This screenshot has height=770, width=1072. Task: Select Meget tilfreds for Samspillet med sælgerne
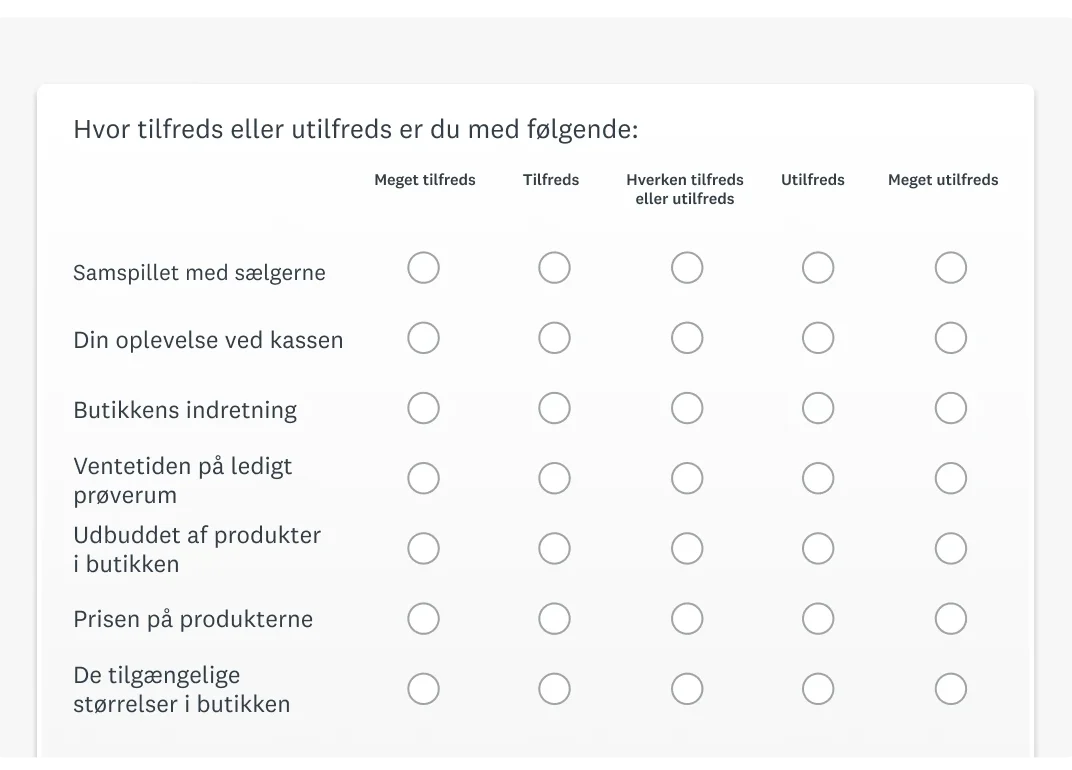[x=423, y=267]
